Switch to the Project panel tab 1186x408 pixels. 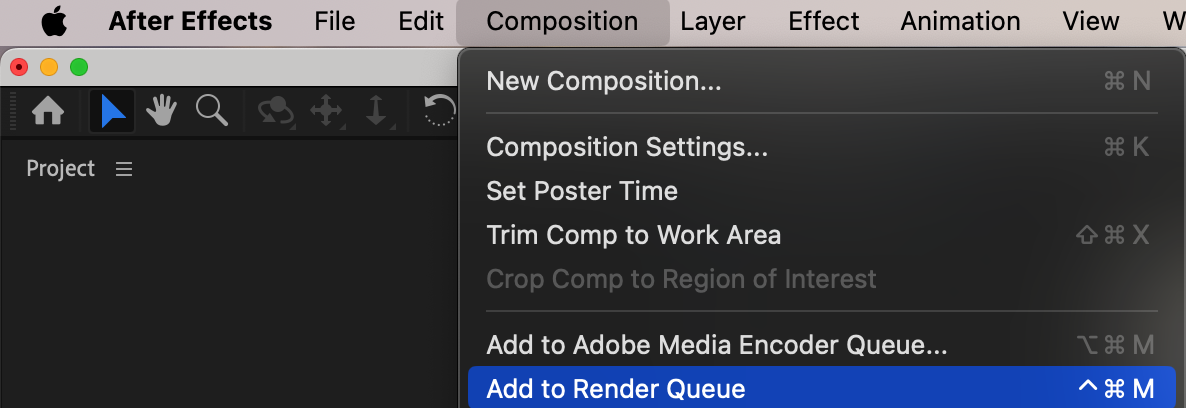pyautogui.click(x=61, y=169)
